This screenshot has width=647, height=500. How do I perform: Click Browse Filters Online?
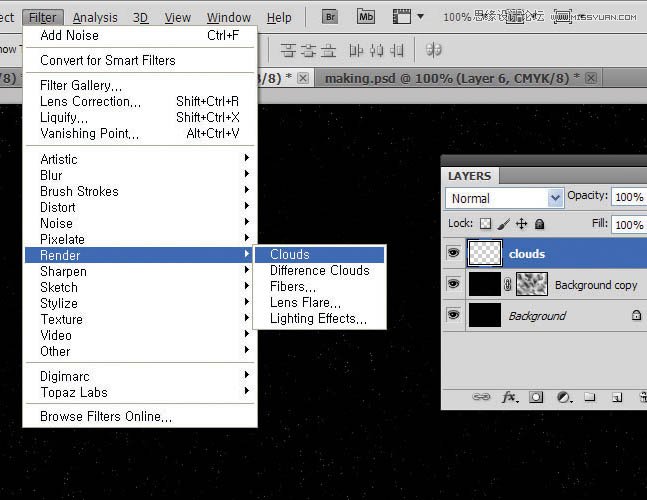coord(106,417)
